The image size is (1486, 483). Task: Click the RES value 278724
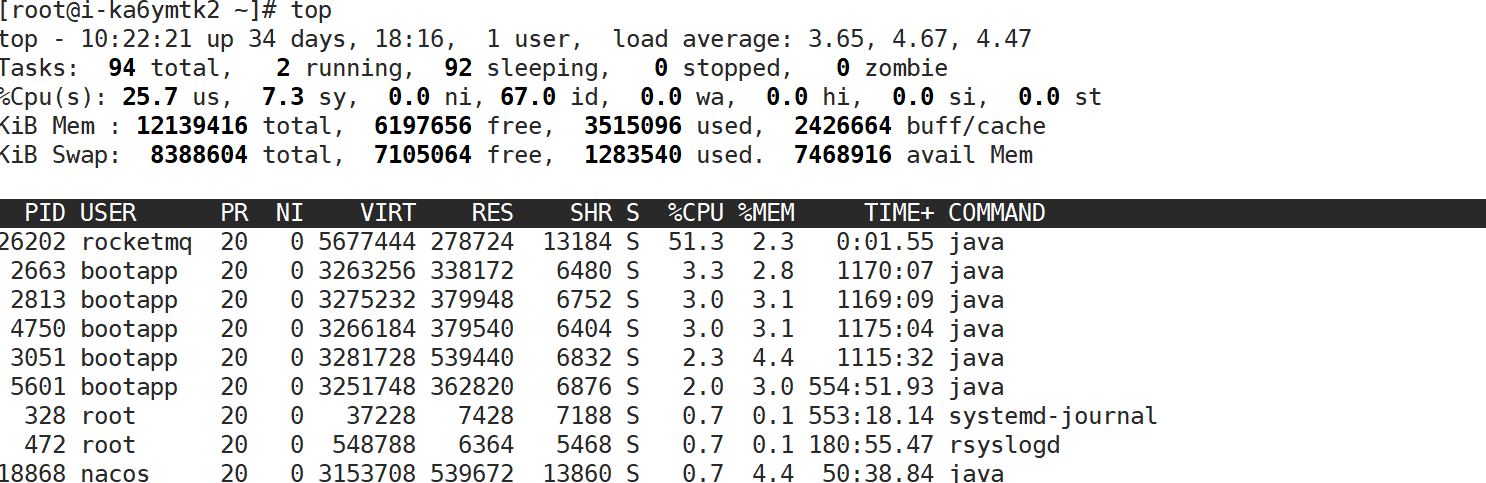click(472, 242)
